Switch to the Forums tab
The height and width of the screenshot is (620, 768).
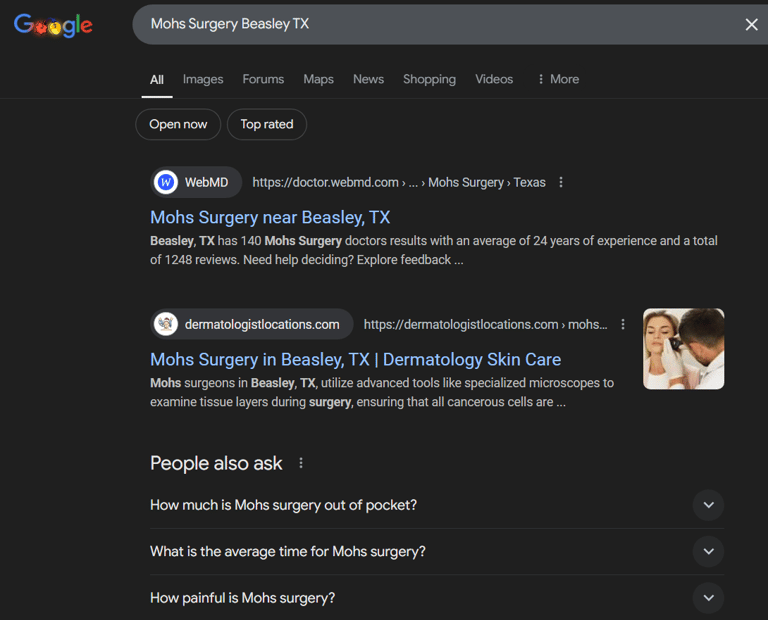click(263, 79)
